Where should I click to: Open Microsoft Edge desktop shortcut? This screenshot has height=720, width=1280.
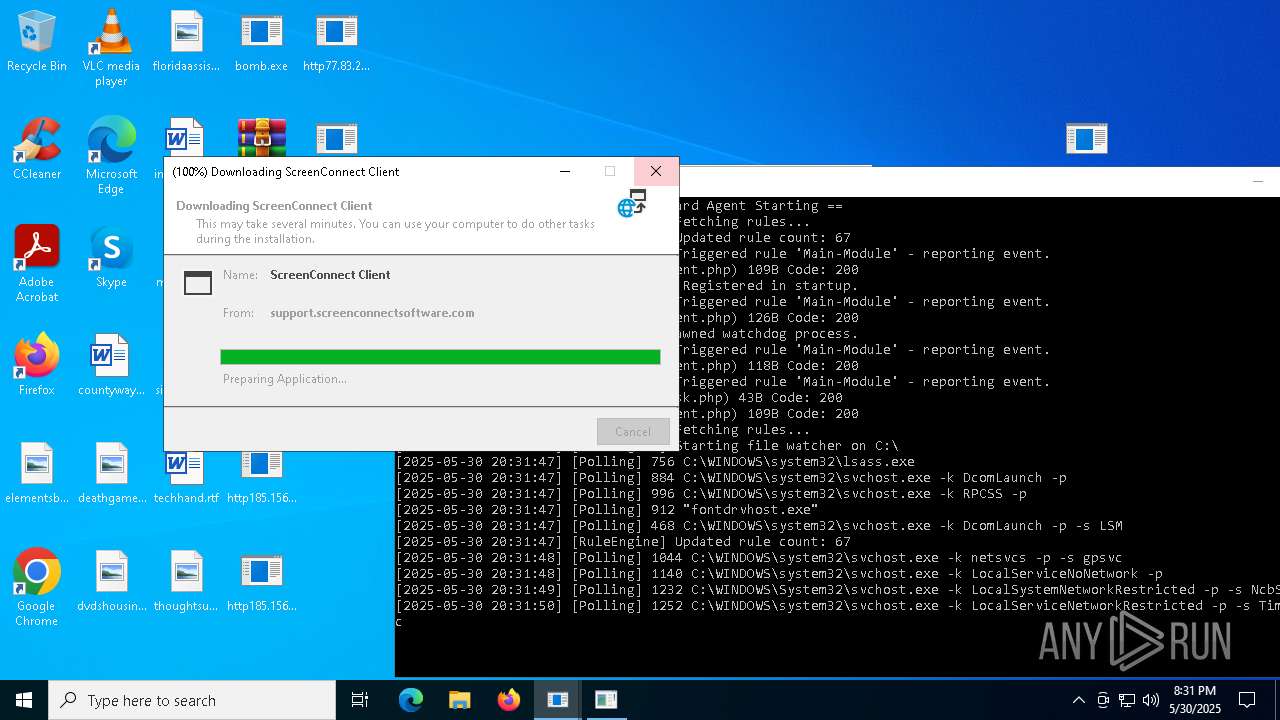coord(111,156)
